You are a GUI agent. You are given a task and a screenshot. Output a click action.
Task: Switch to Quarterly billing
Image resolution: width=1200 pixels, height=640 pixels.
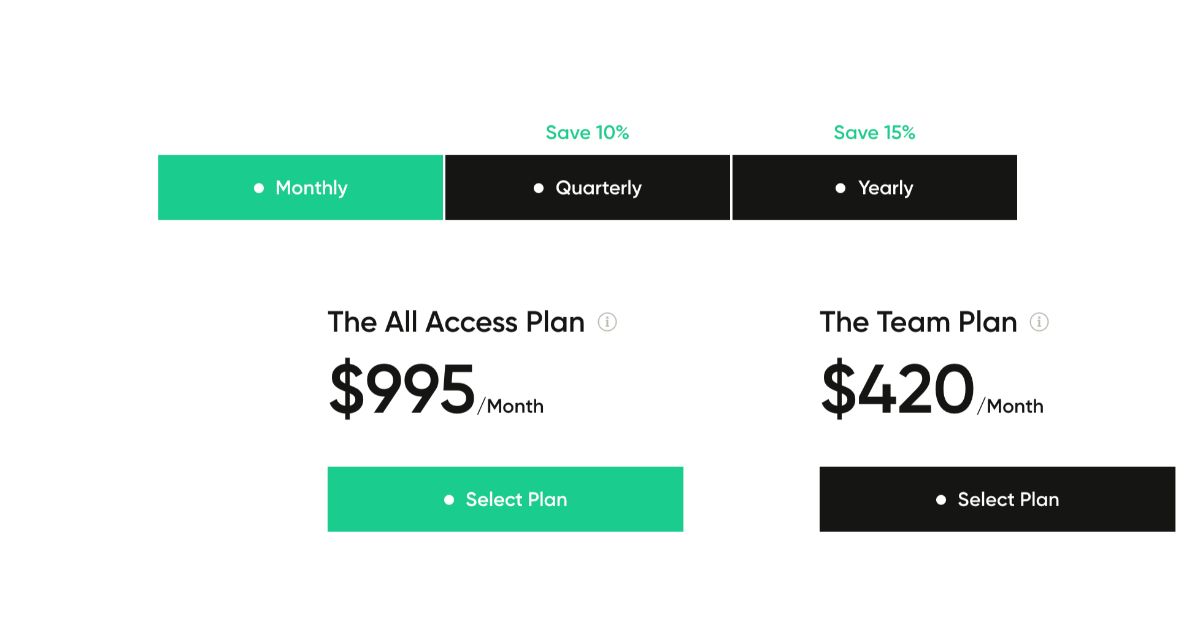(588, 188)
